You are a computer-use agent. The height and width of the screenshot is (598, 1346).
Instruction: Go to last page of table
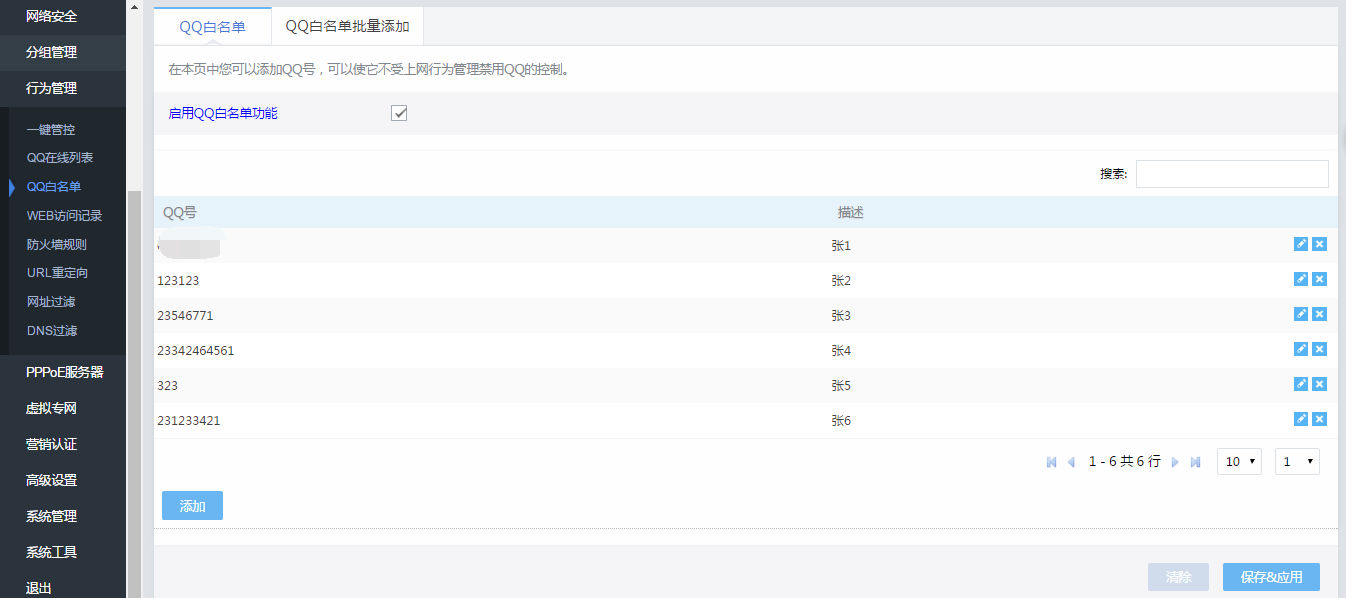tap(1195, 462)
